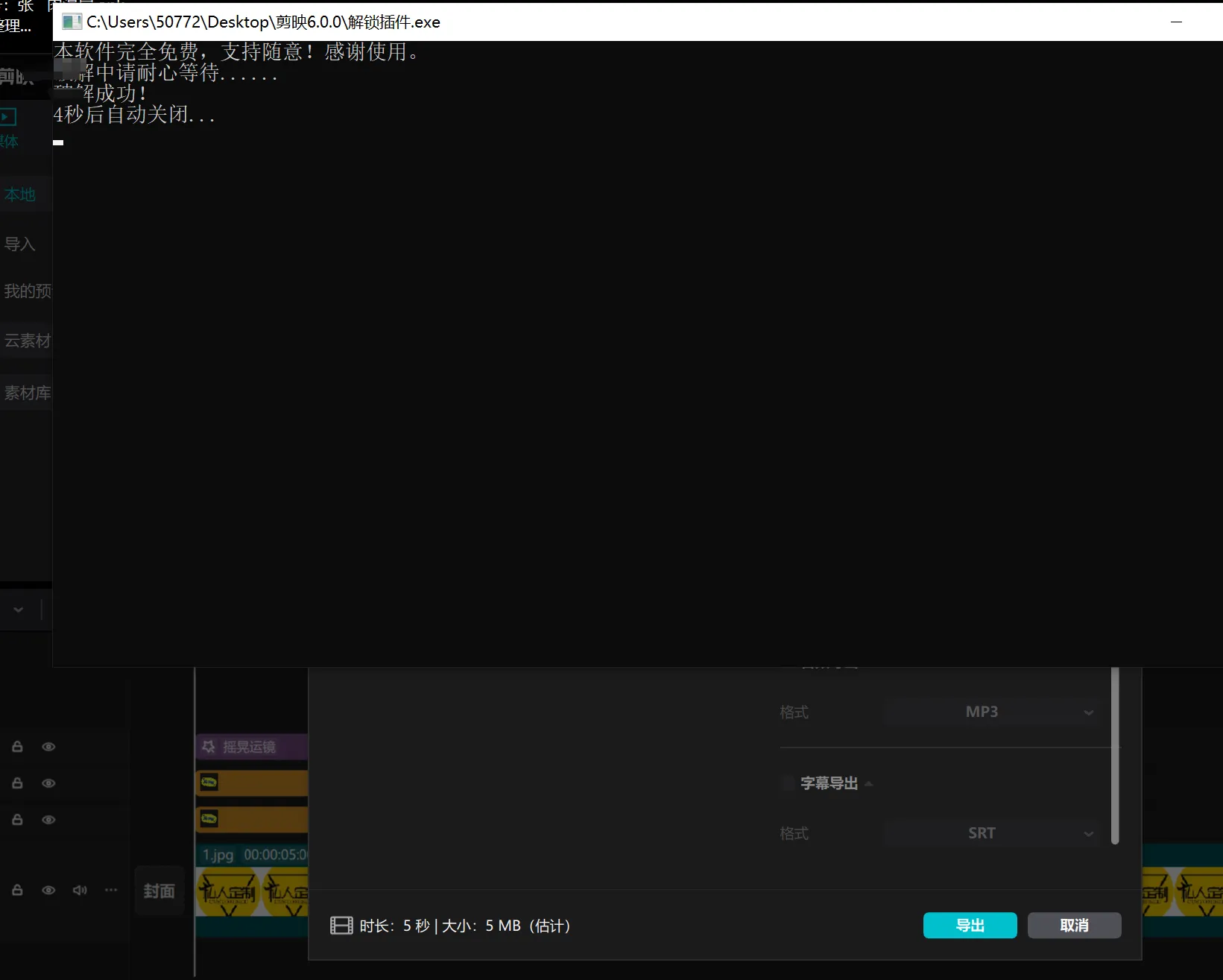Click the lock icon on the effect track
The width and height of the screenshot is (1223, 980).
[17, 747]
